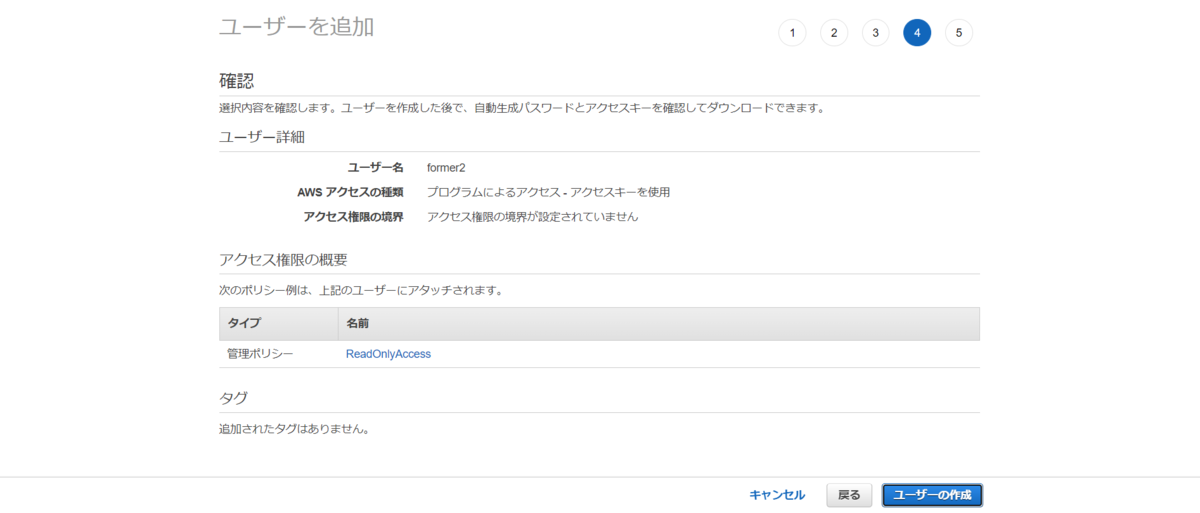The image size is (1200, 513).
Task: Click the 戻る back button
Action: [849, 495]
